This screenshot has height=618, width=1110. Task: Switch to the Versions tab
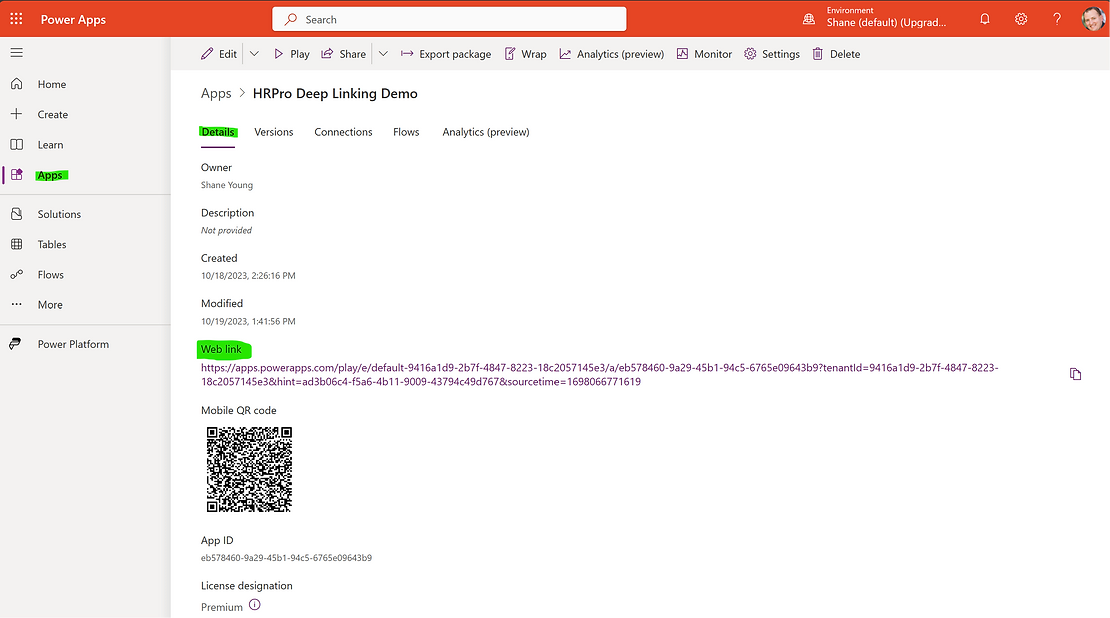pyautogui.click(x=273, y=132)
